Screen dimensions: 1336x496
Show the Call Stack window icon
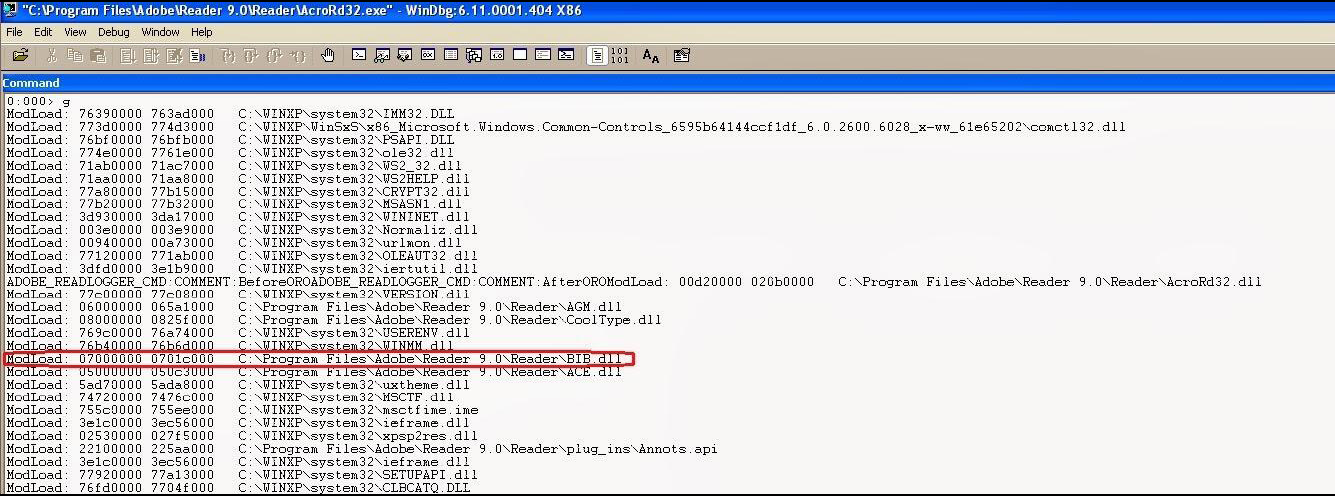click(x=474, y=55)
